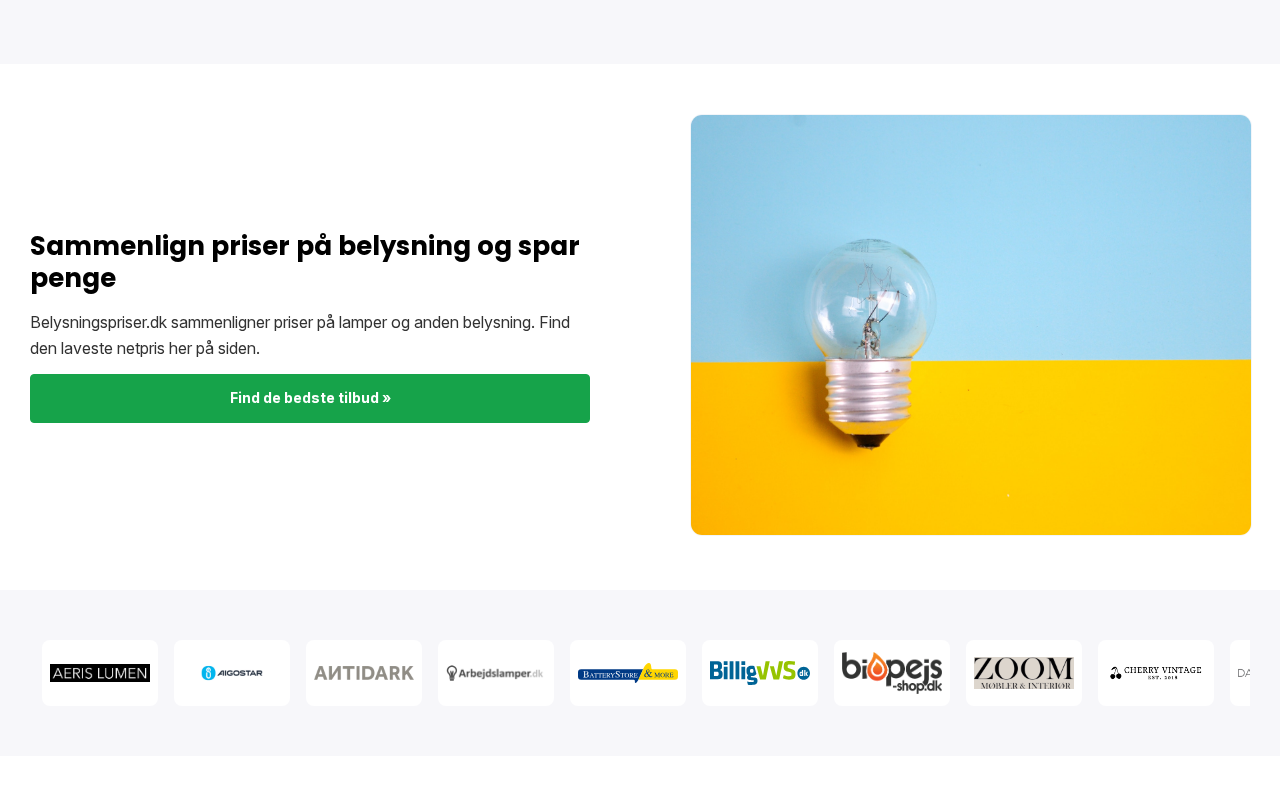Open the partially visible last logo tile
The image size is (1280, 800).
pyautogui.click(x=1241, y=673)
